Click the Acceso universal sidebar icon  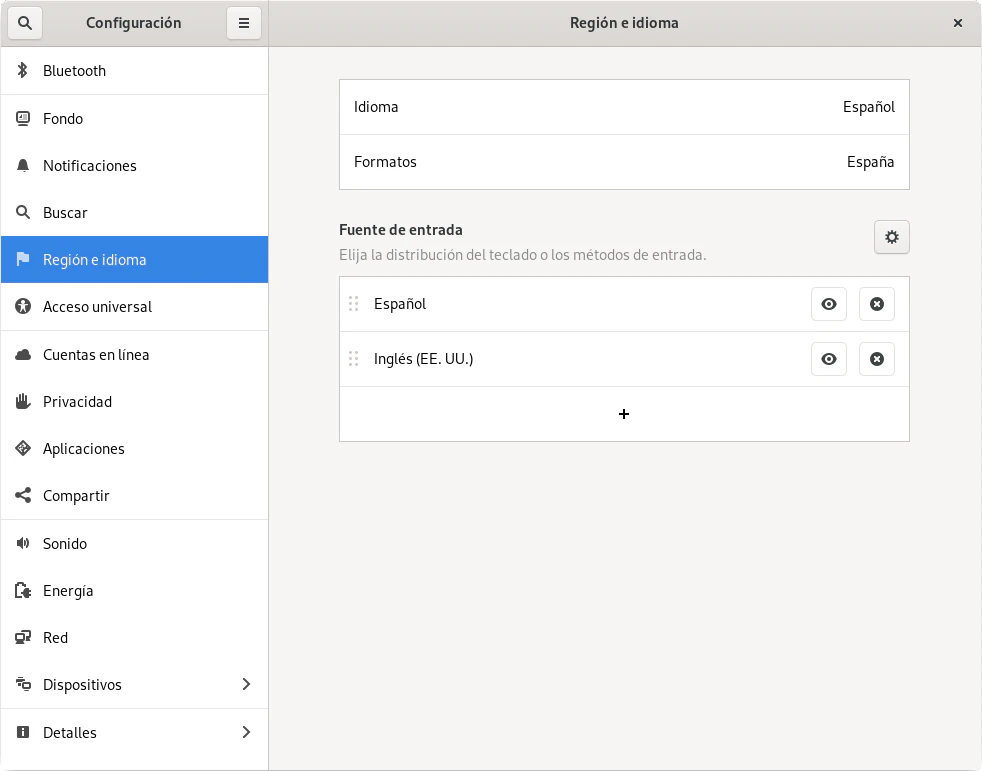[x=23, y=307]
